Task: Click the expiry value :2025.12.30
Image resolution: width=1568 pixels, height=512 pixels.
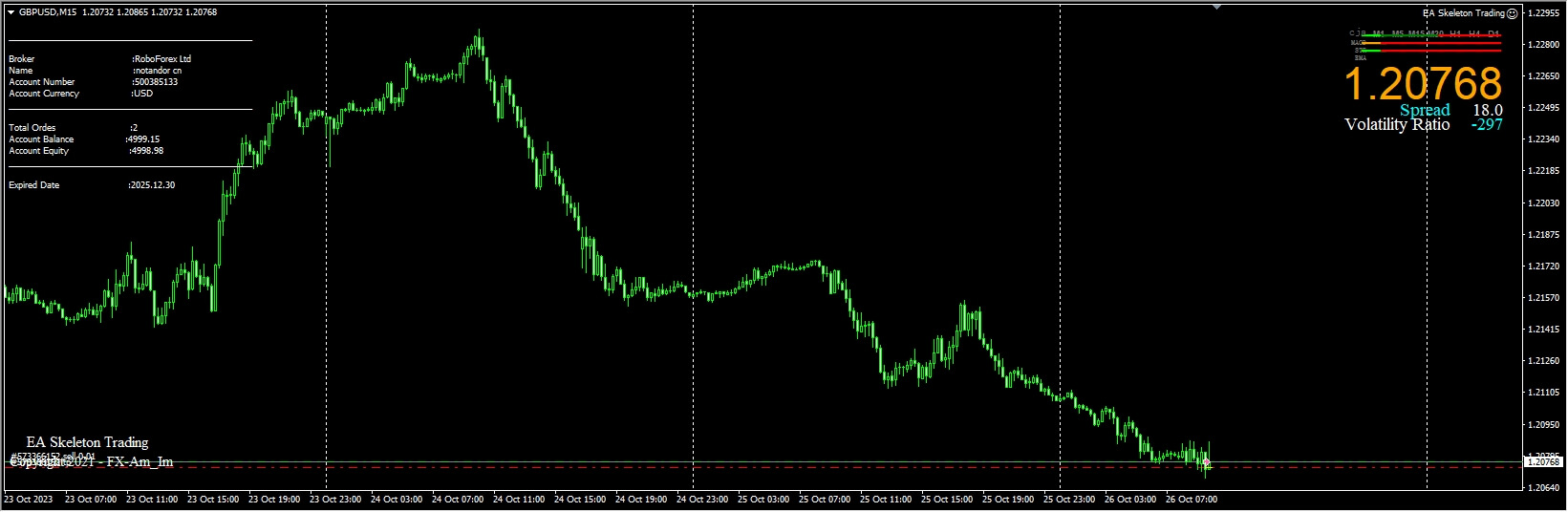Action: [x=152, y=185]
